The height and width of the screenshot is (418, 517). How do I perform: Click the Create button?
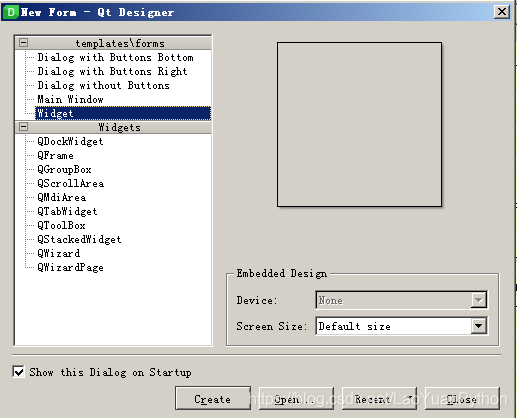click(x=213, y=399)
